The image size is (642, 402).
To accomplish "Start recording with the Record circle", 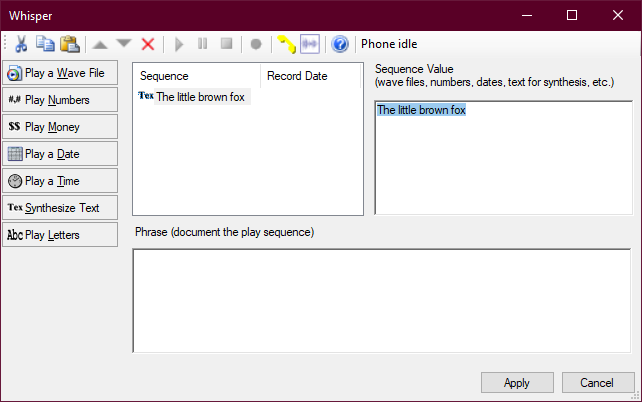I will pyautogui.click(x=256, y=44).
